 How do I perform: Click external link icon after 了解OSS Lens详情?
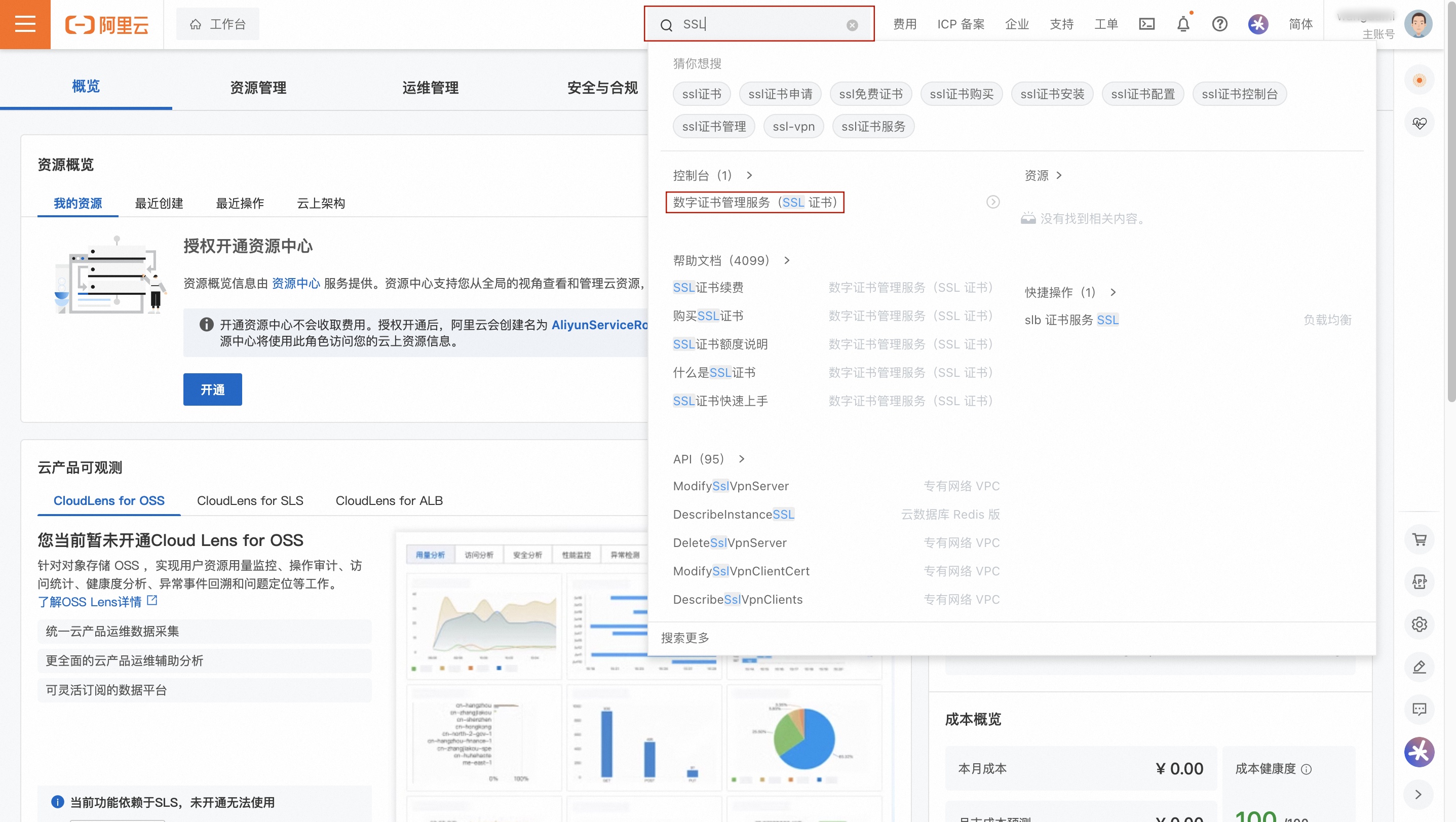[152, 600]
